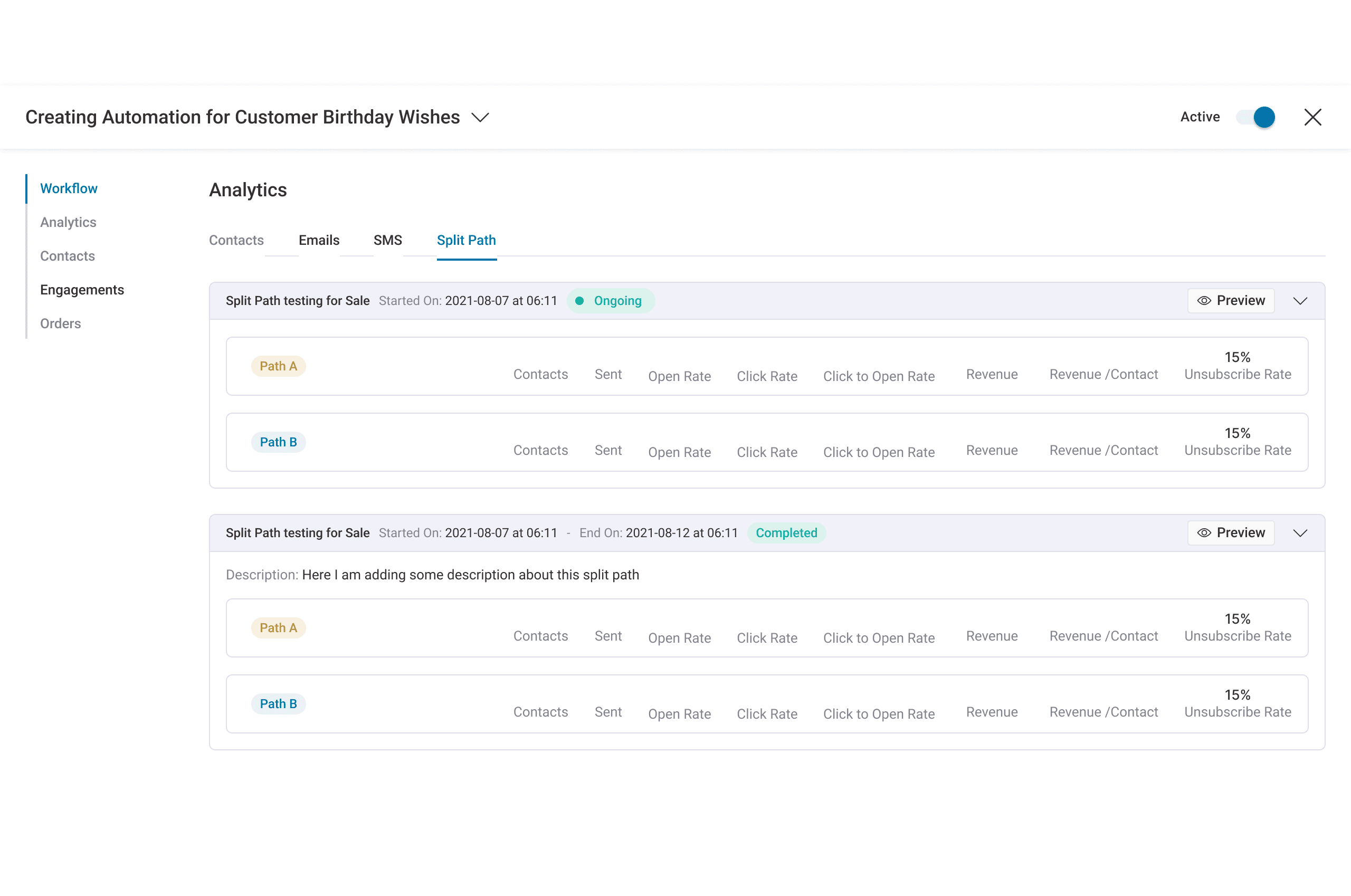Image resolution: width=1351 pixels, height=896 pixels.
Task: Preview the Completed split path test
Action: pyautogui.click(x=1231, y=532)
